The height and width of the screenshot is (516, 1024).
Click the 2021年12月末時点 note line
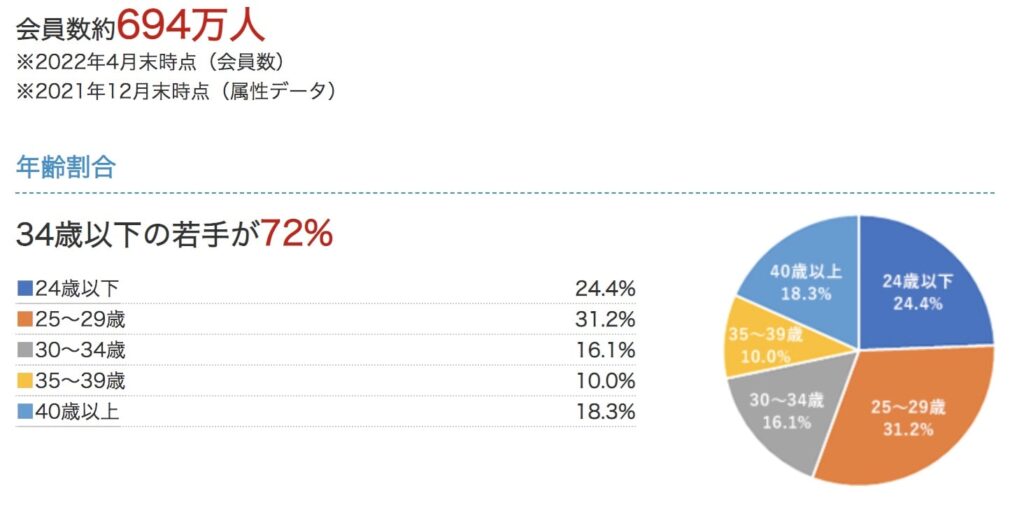176,91
